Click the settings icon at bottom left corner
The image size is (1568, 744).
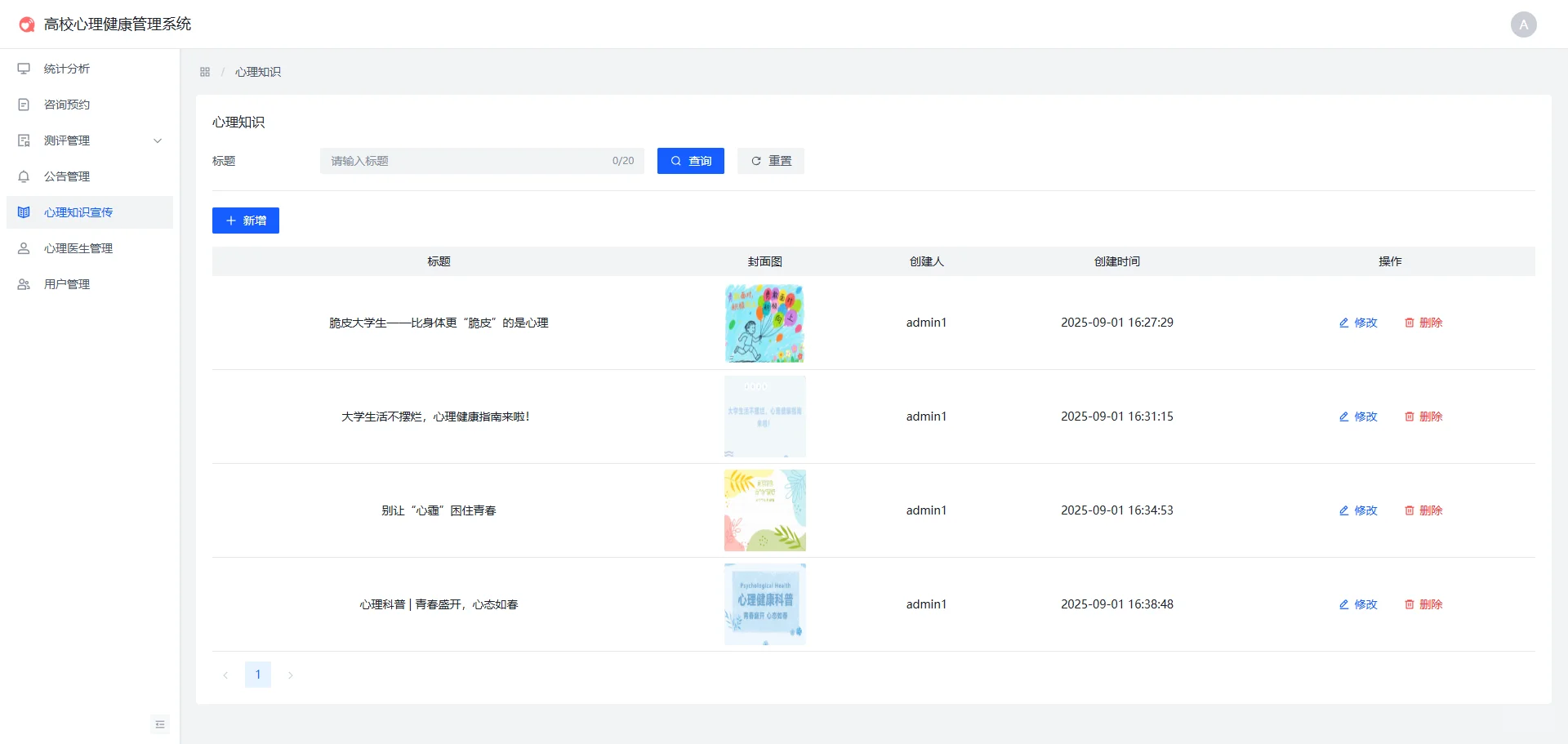[160, 724]
